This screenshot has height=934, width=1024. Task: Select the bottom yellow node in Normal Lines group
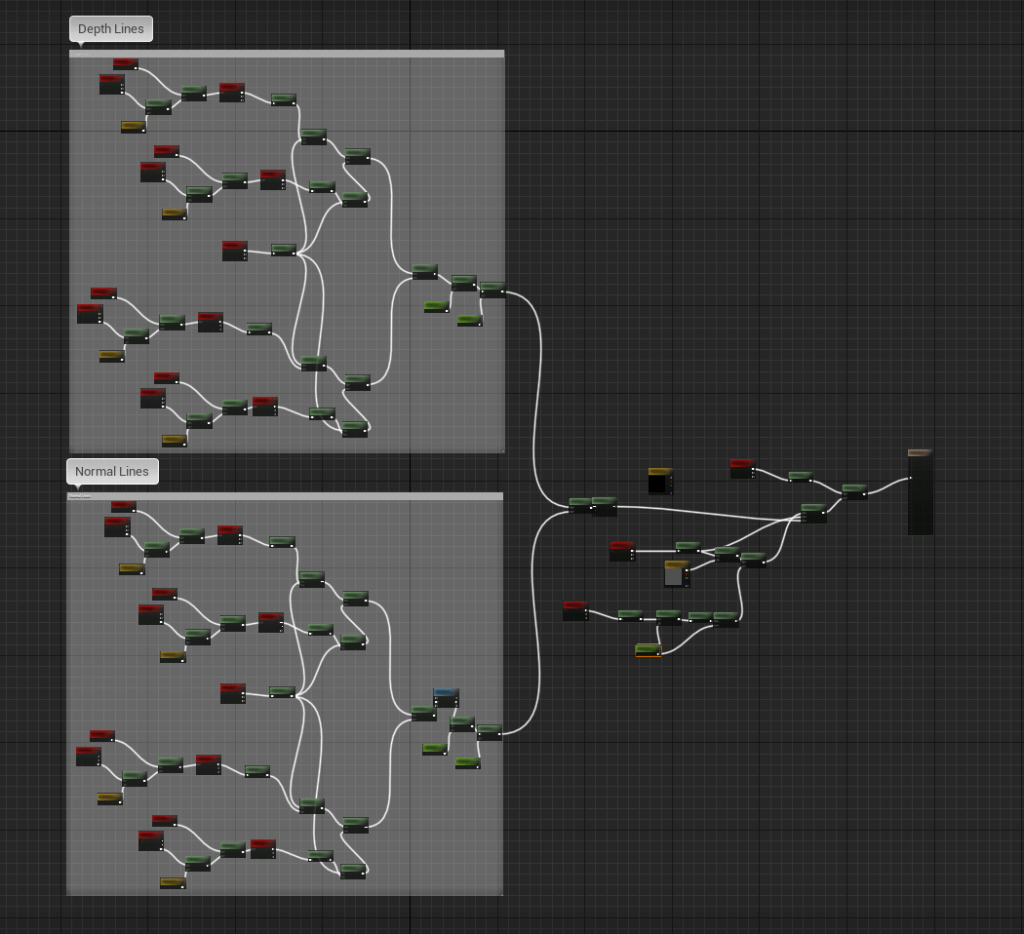(173, 883)
